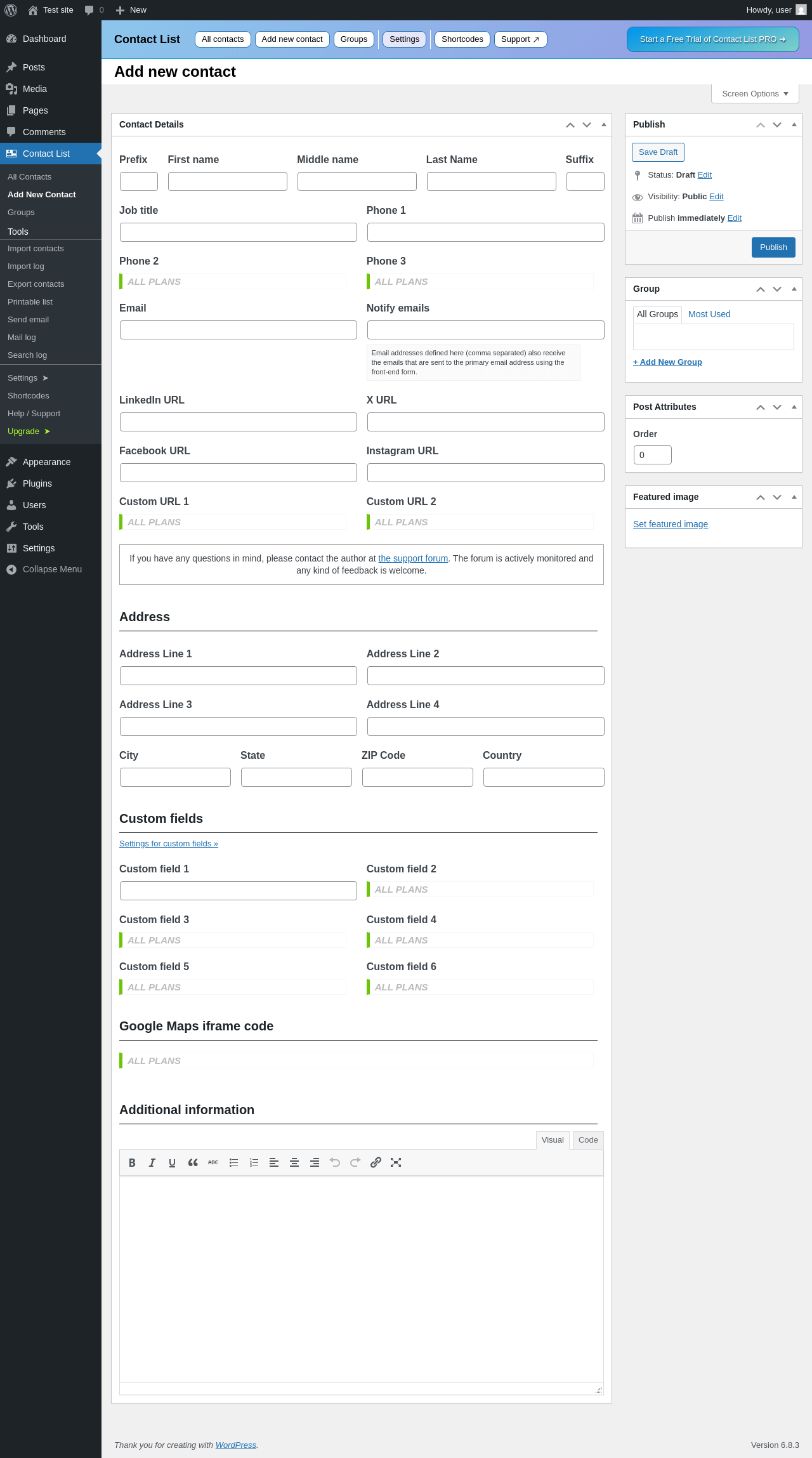
Task: Insert a blockquote in the editor
Action: pos(193,1162)
